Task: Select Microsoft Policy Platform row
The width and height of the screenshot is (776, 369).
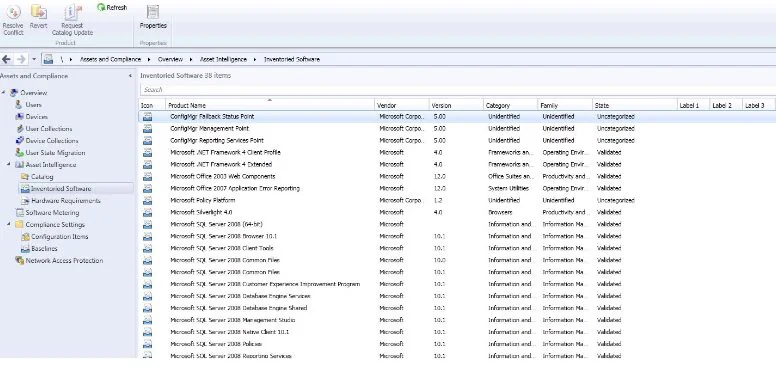Action: pos(456,200)
